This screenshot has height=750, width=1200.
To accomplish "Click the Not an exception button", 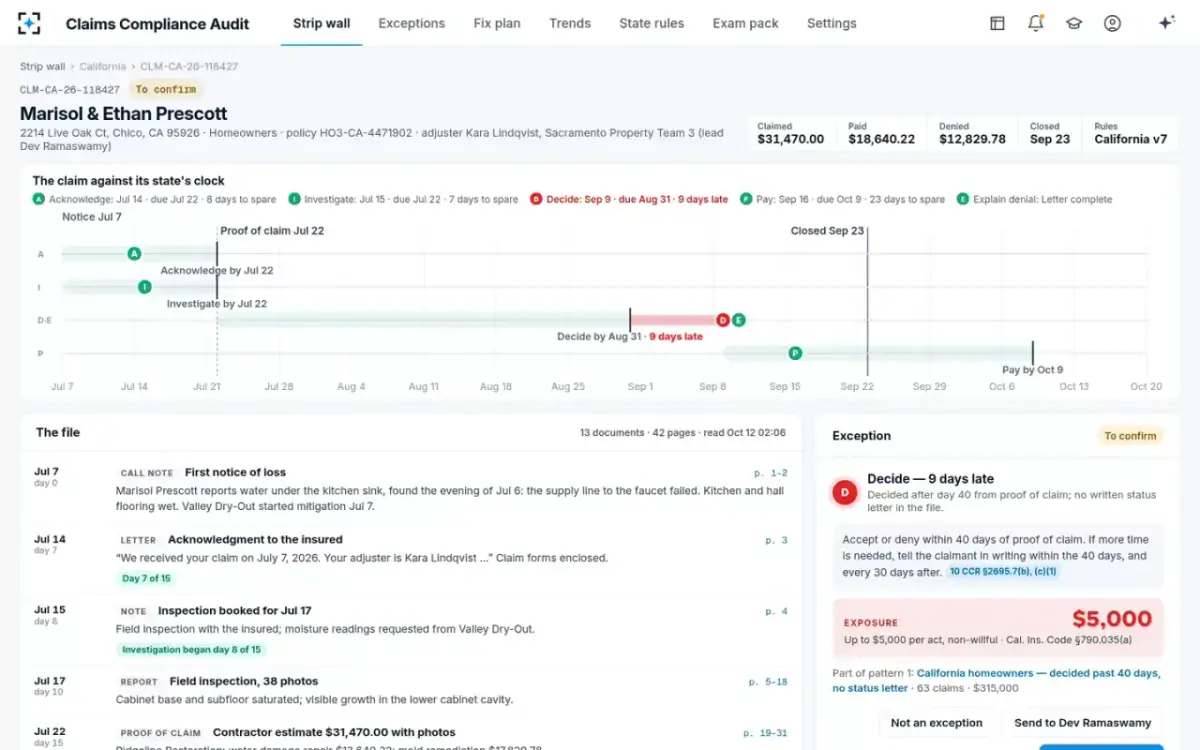I will pos(936,723).
